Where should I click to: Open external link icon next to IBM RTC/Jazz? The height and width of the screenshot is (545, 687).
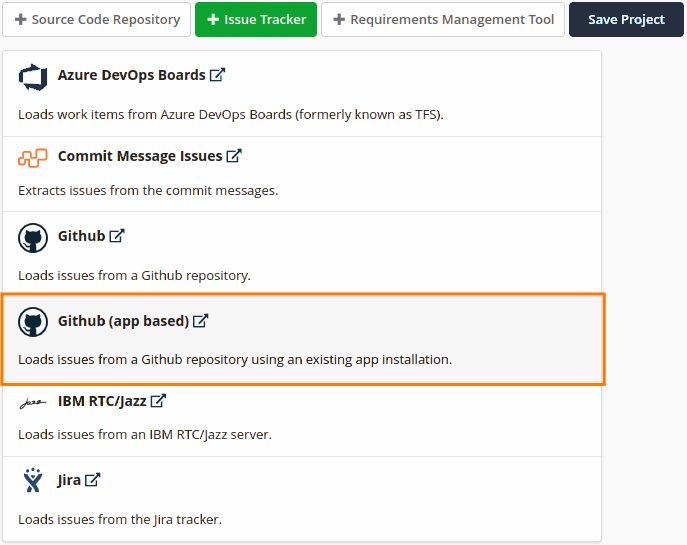click(x=158, y=400)
